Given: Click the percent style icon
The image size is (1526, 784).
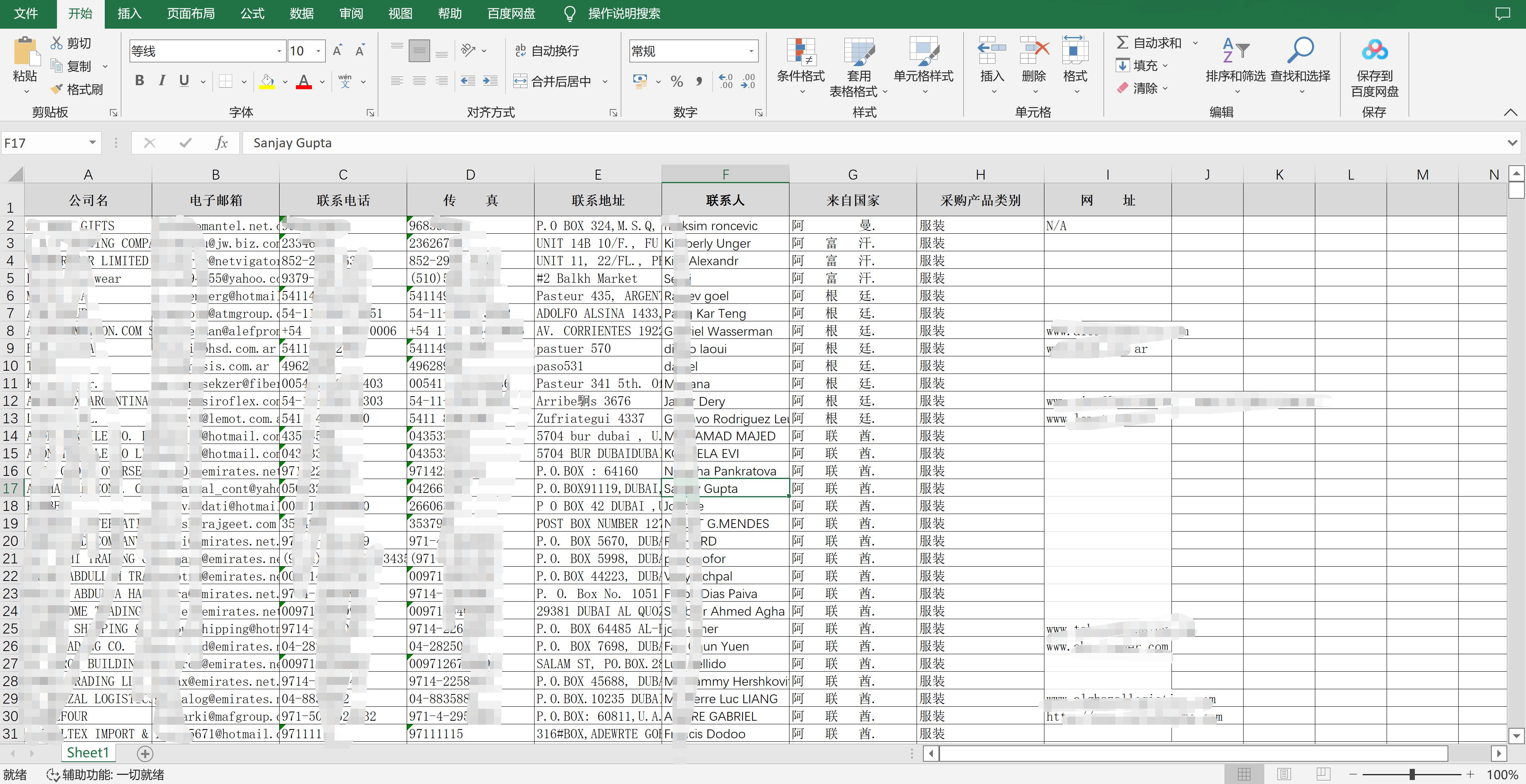Looking at the screenshot, I should [677, 81].
